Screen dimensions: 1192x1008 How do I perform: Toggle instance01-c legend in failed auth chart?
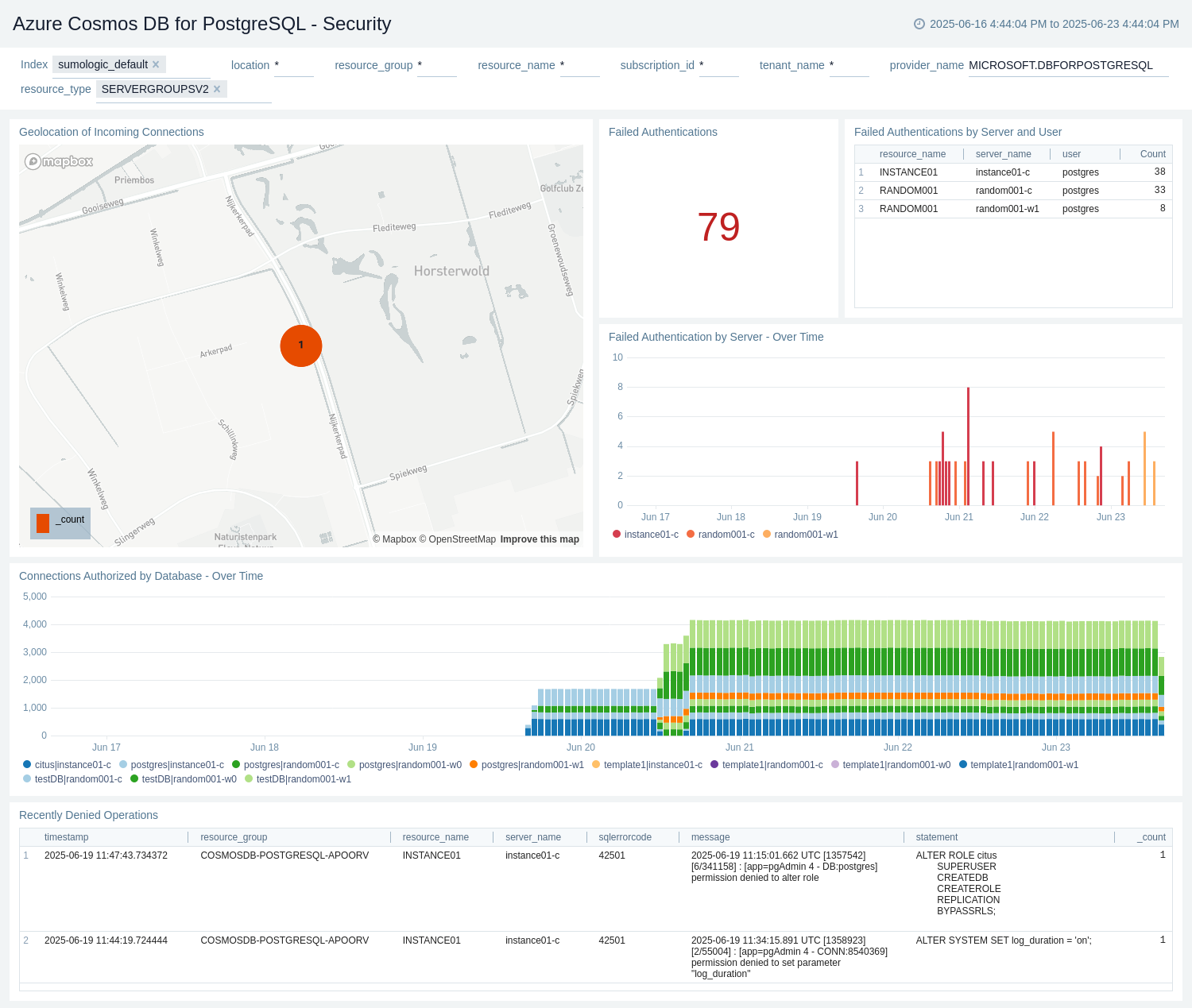pos(645,535)
